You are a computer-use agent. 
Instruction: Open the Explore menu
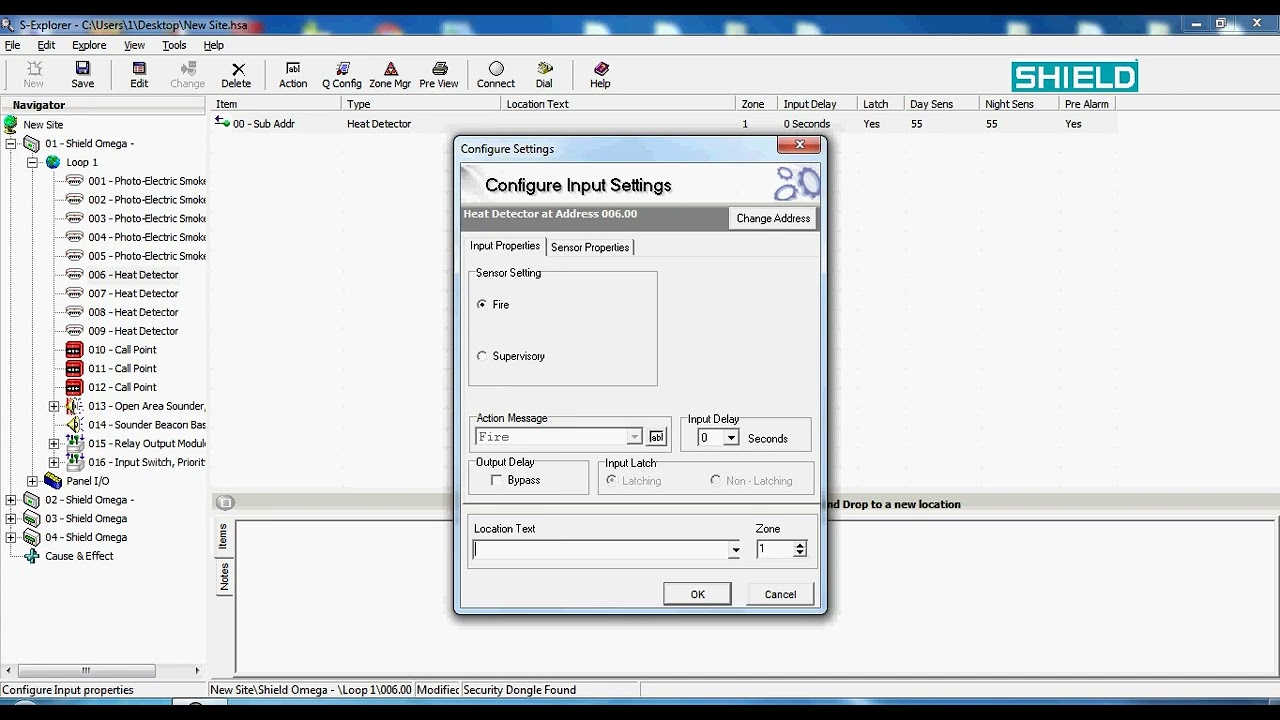(x=89, y=45)
